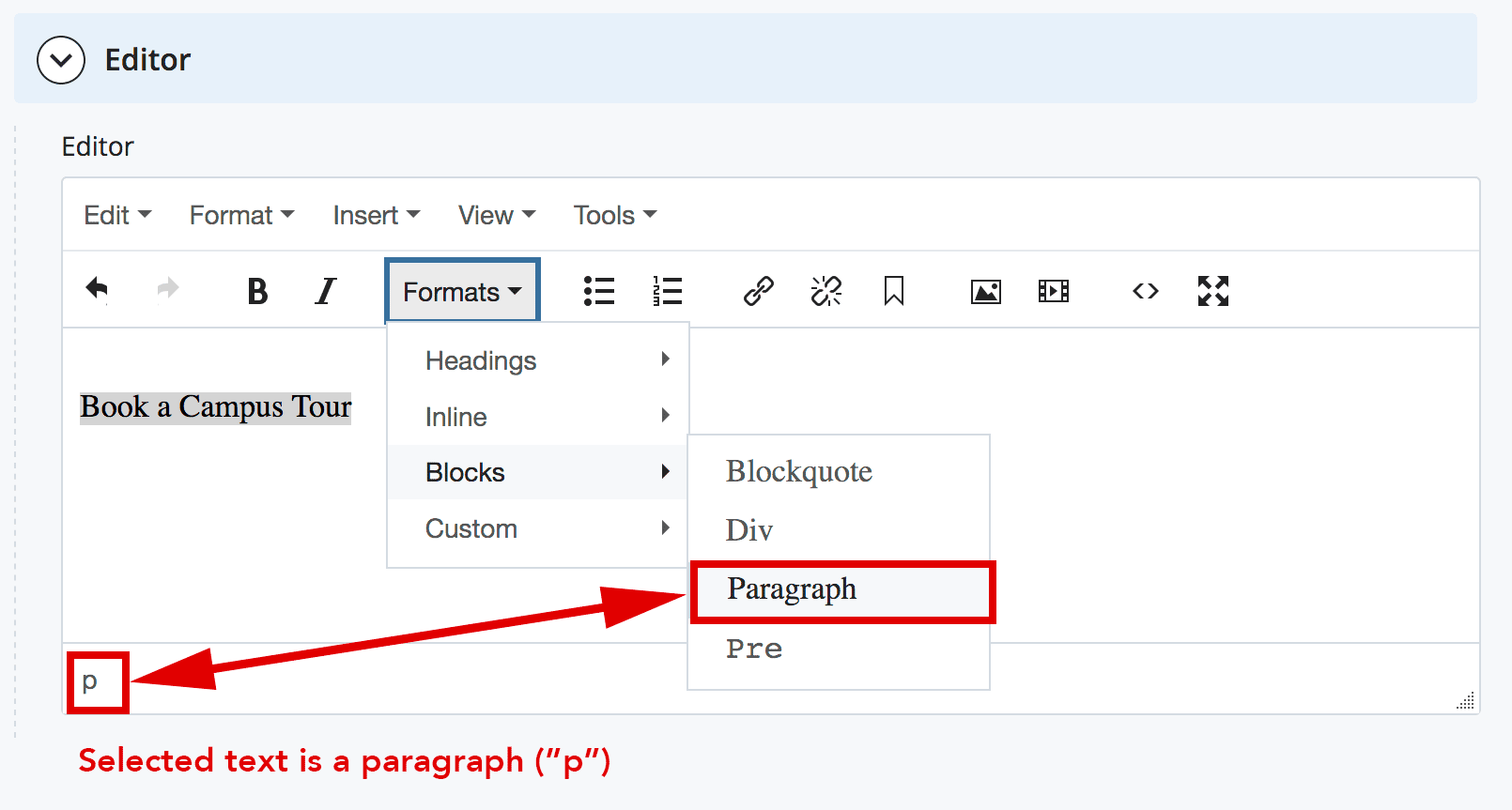The width and height of the screenshot is (1512, 810).
Task: Click the Remove link icon
Action: [x=826, y=291]
